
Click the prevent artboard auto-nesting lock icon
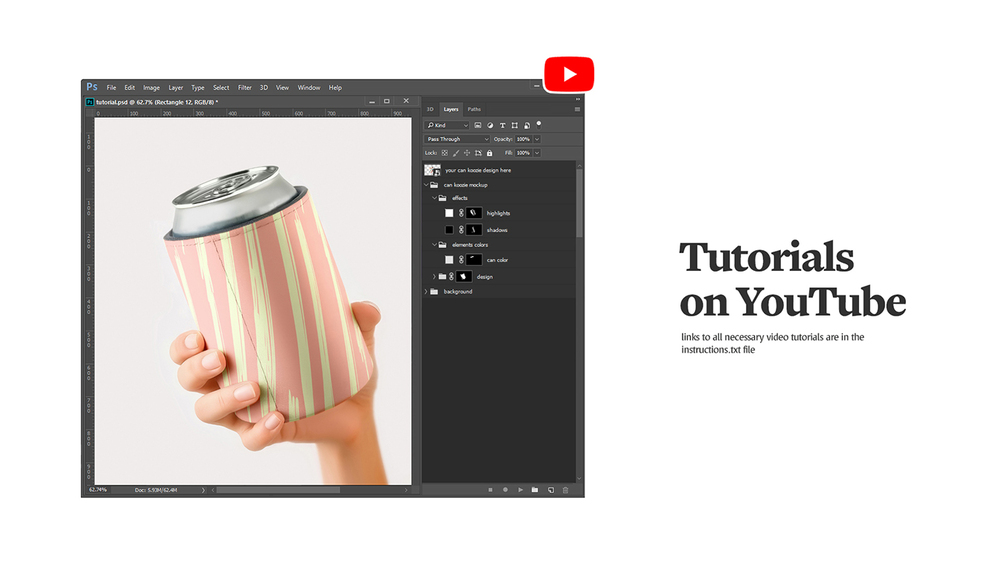tap(478, 153)
